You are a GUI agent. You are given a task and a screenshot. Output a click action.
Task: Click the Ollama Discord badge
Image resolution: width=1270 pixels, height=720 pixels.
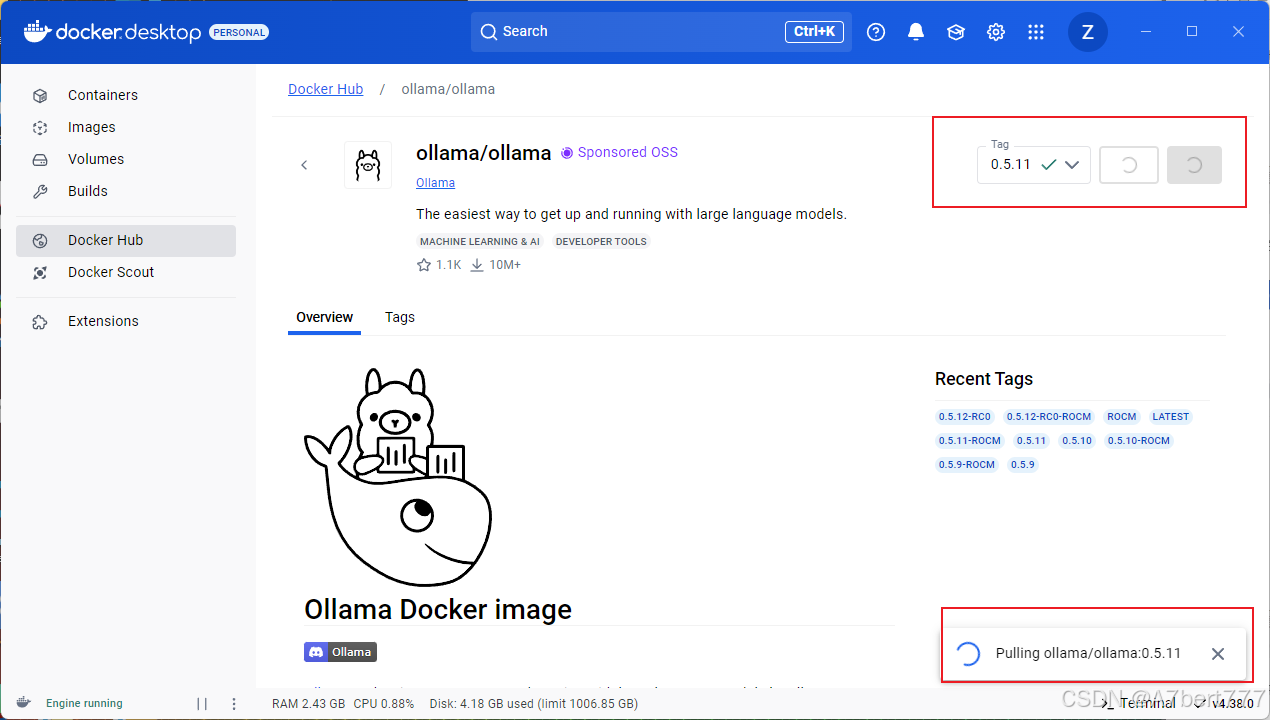pos(340,652)
